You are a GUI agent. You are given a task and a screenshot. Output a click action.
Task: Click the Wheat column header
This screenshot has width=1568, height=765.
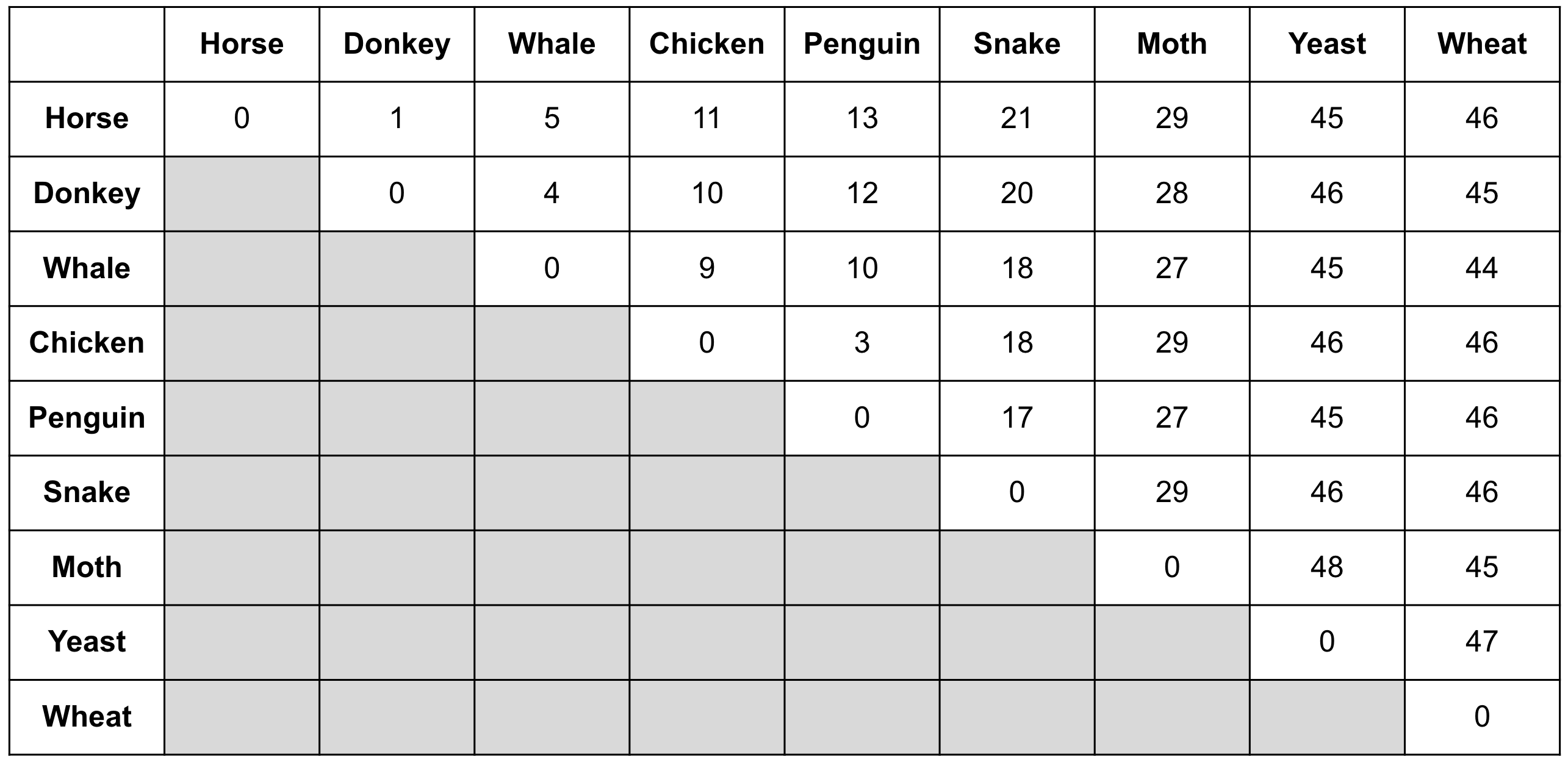coord(1482,45)
